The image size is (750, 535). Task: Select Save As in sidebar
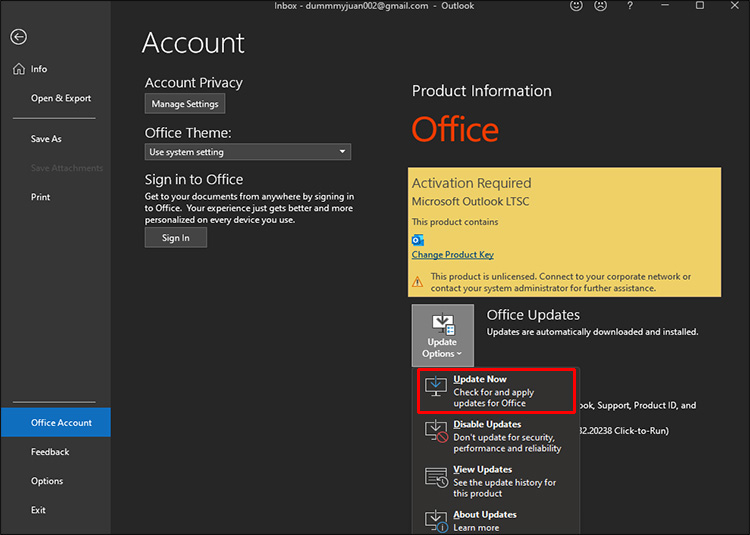pyautogui.click(x=46, y=139)
